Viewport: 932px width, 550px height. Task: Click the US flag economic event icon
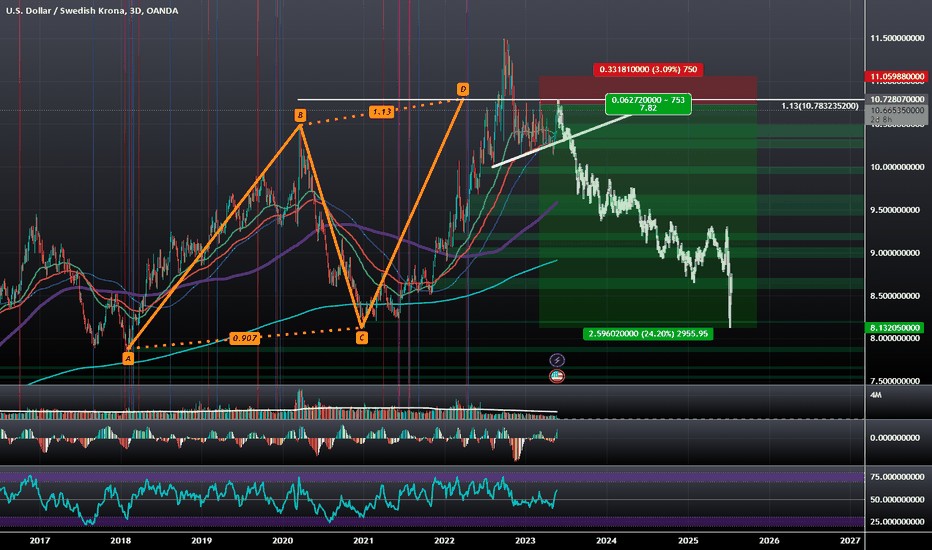[557, 376]
